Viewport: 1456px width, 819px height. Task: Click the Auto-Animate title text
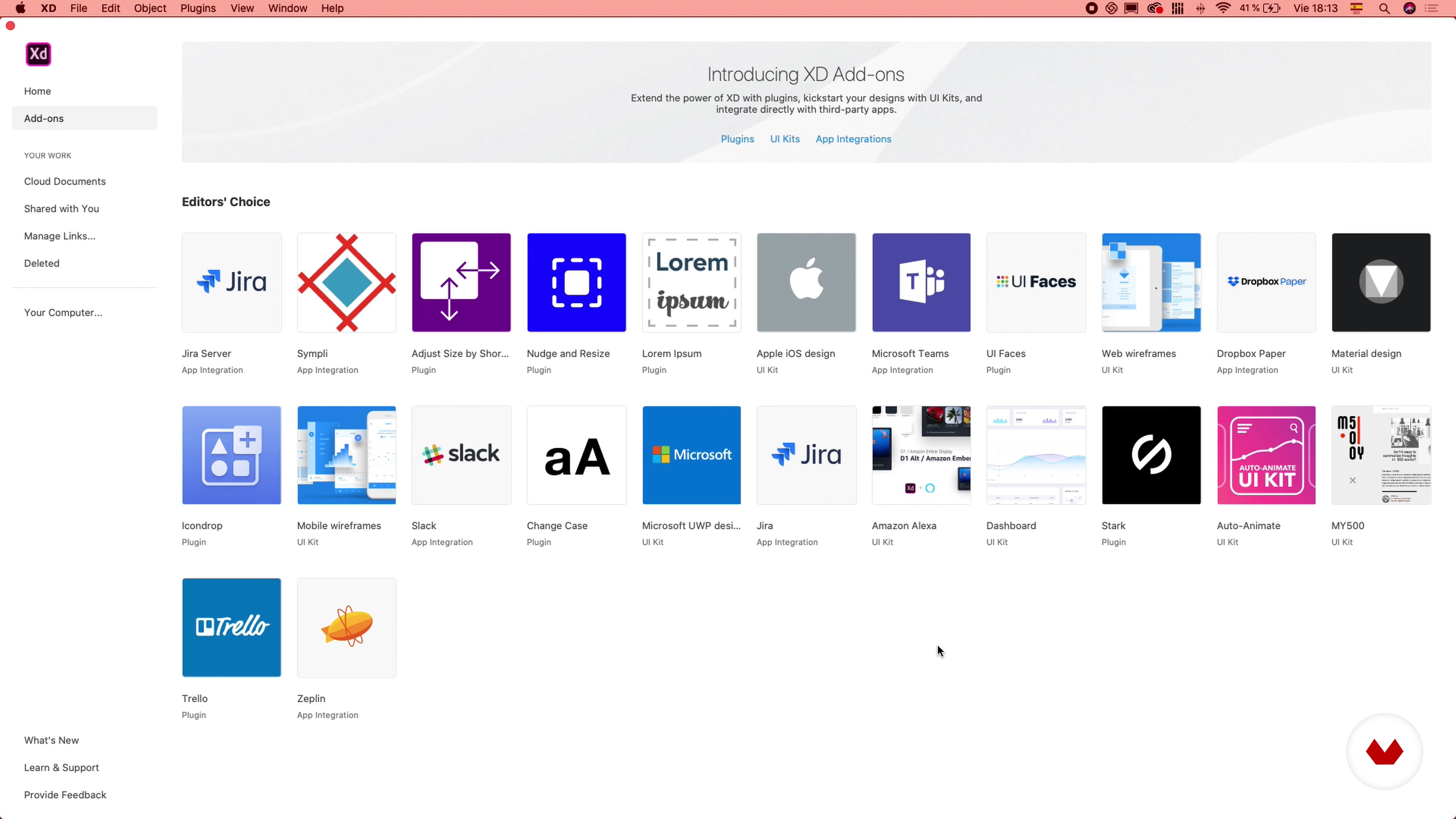pos(1248,526)
